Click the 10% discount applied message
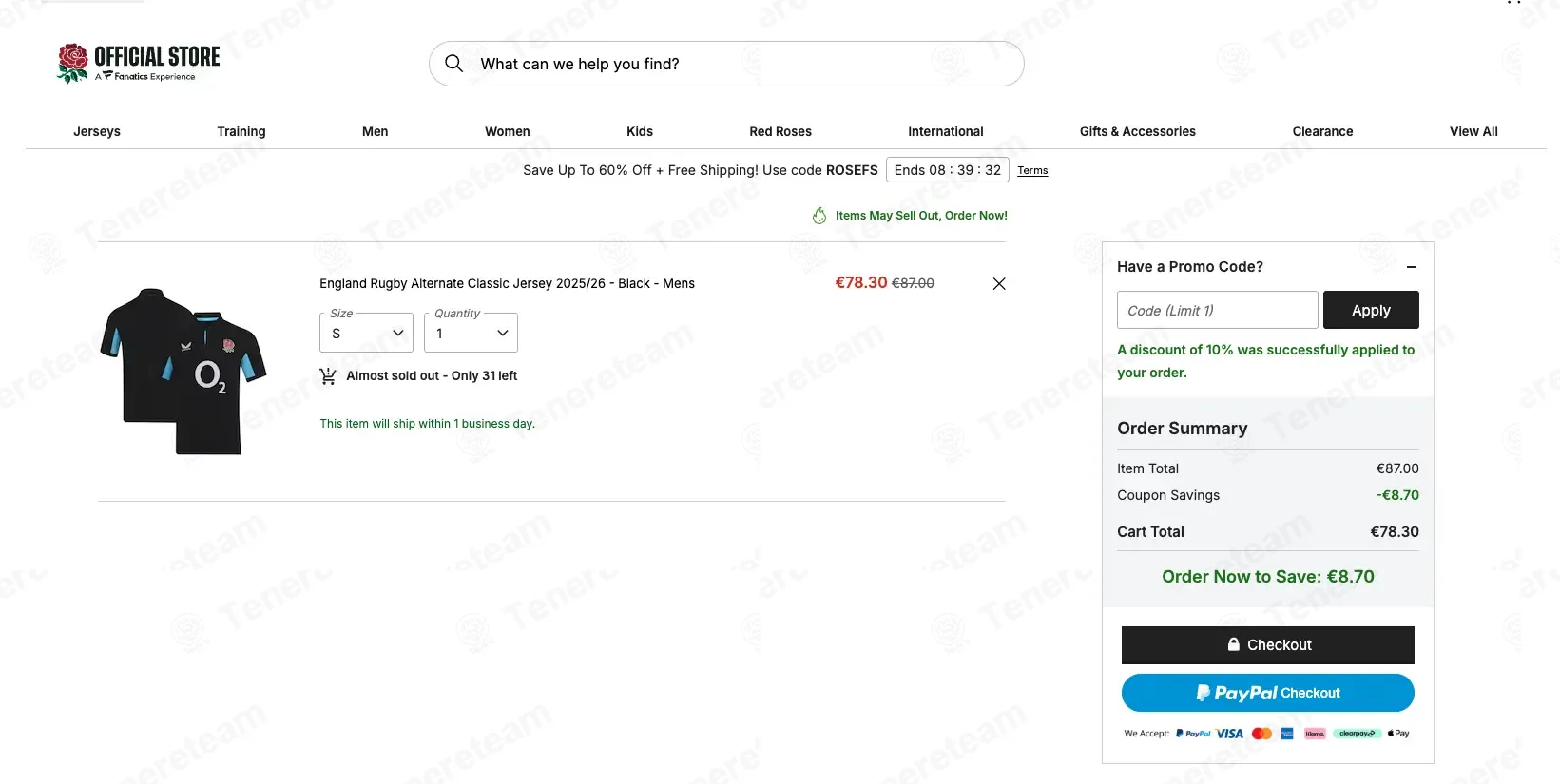 tap(1266, 361)
